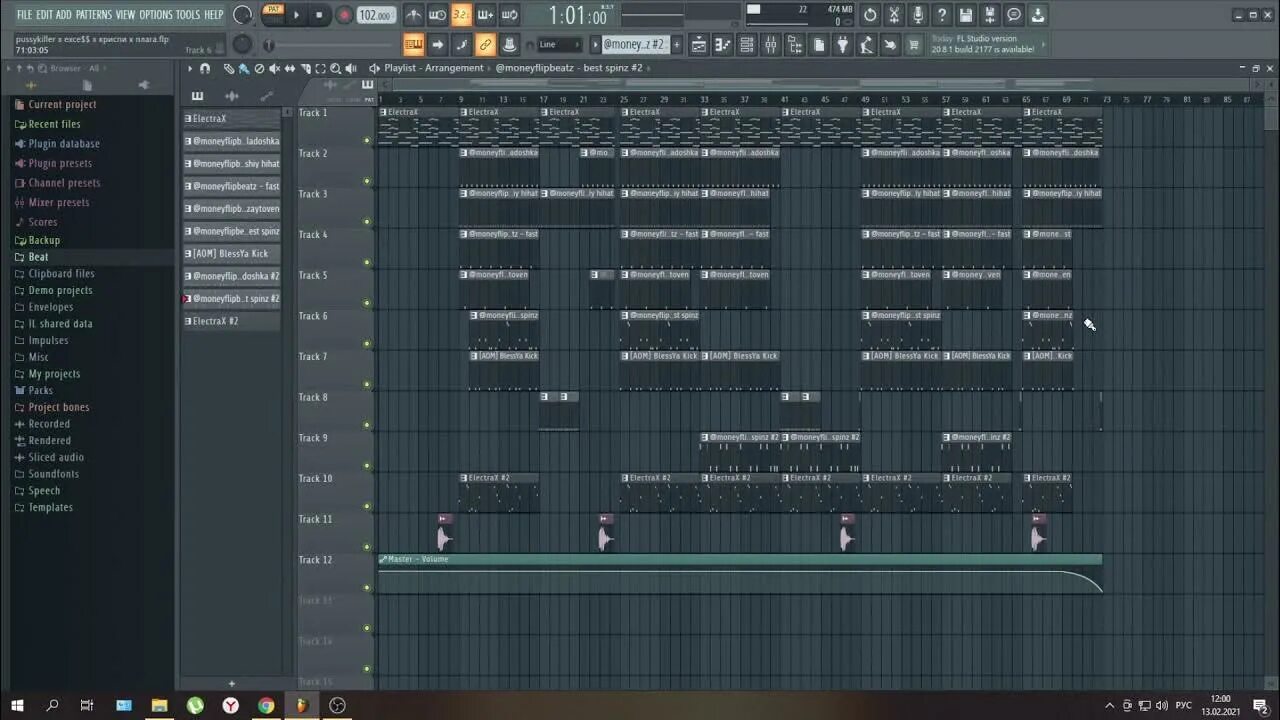
Task: Toggle the metronome icon
Action: click(x=413, y=15)
